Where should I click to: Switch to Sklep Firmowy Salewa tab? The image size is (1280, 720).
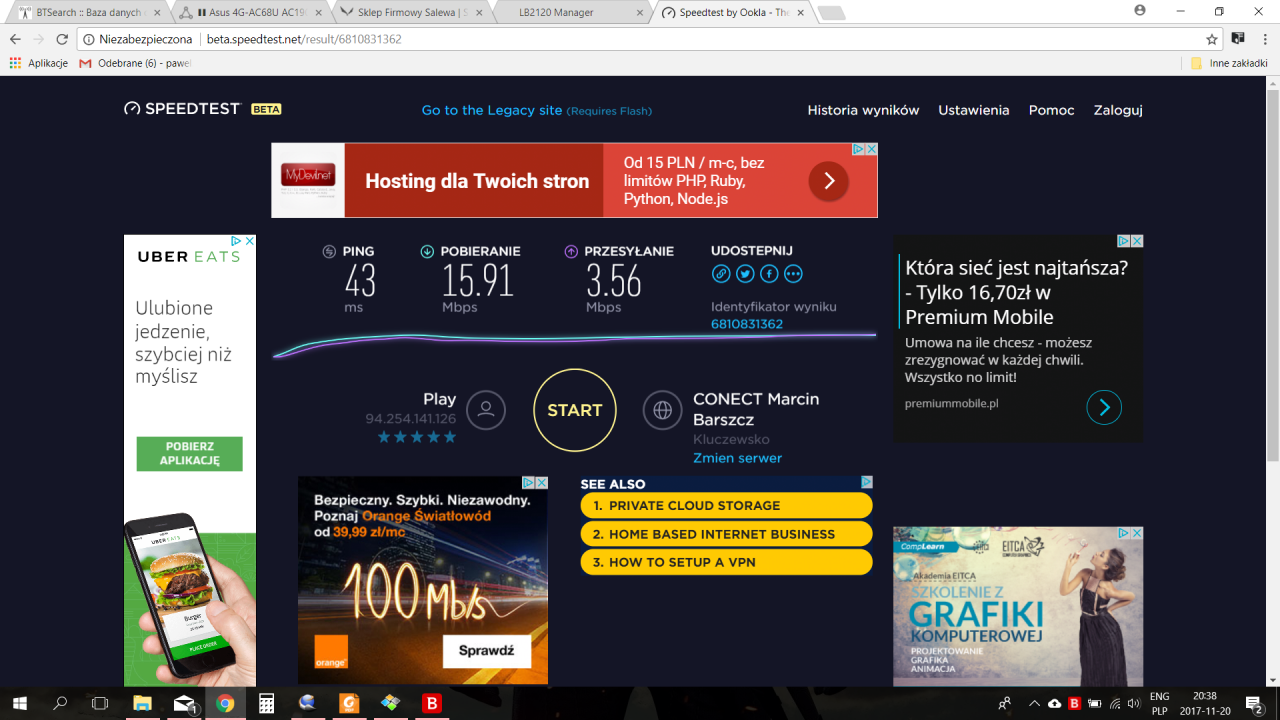[411, 12]
